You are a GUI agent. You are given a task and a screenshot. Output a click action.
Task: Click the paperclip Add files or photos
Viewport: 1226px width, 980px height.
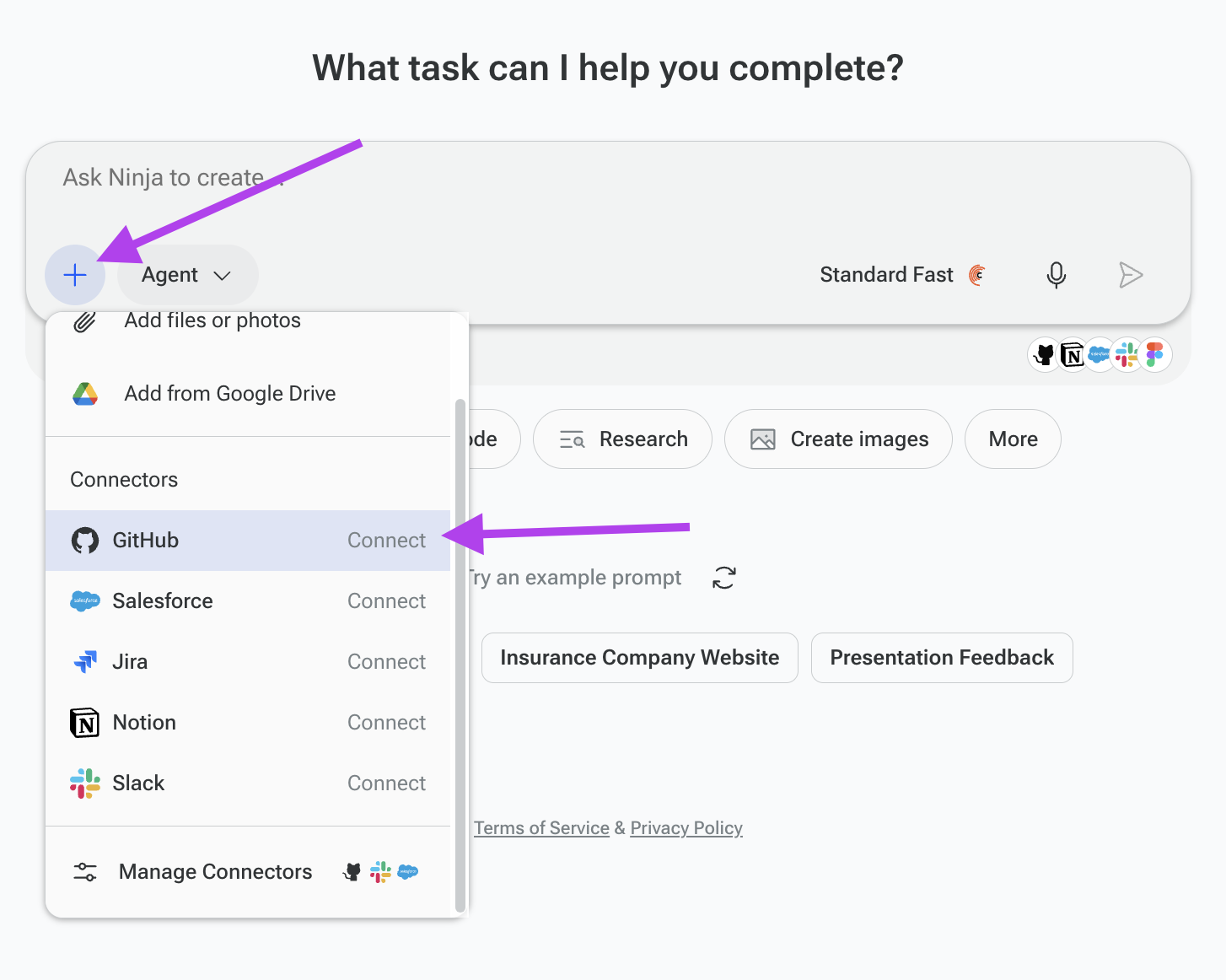click(x=248, y=321)
